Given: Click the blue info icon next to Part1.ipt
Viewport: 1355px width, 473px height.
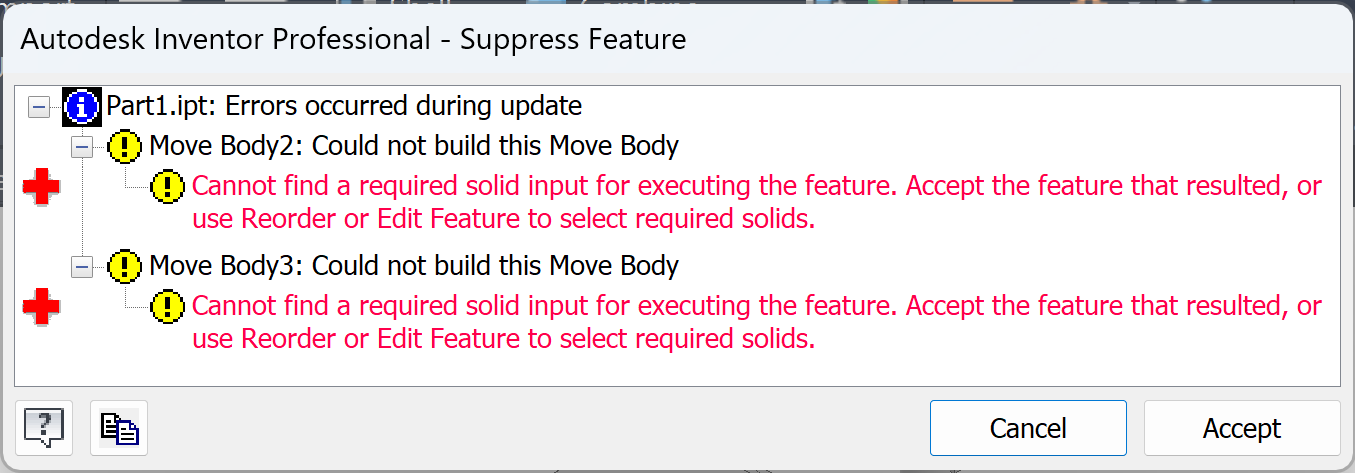Looking at the screenshot, I should point(82,106).
